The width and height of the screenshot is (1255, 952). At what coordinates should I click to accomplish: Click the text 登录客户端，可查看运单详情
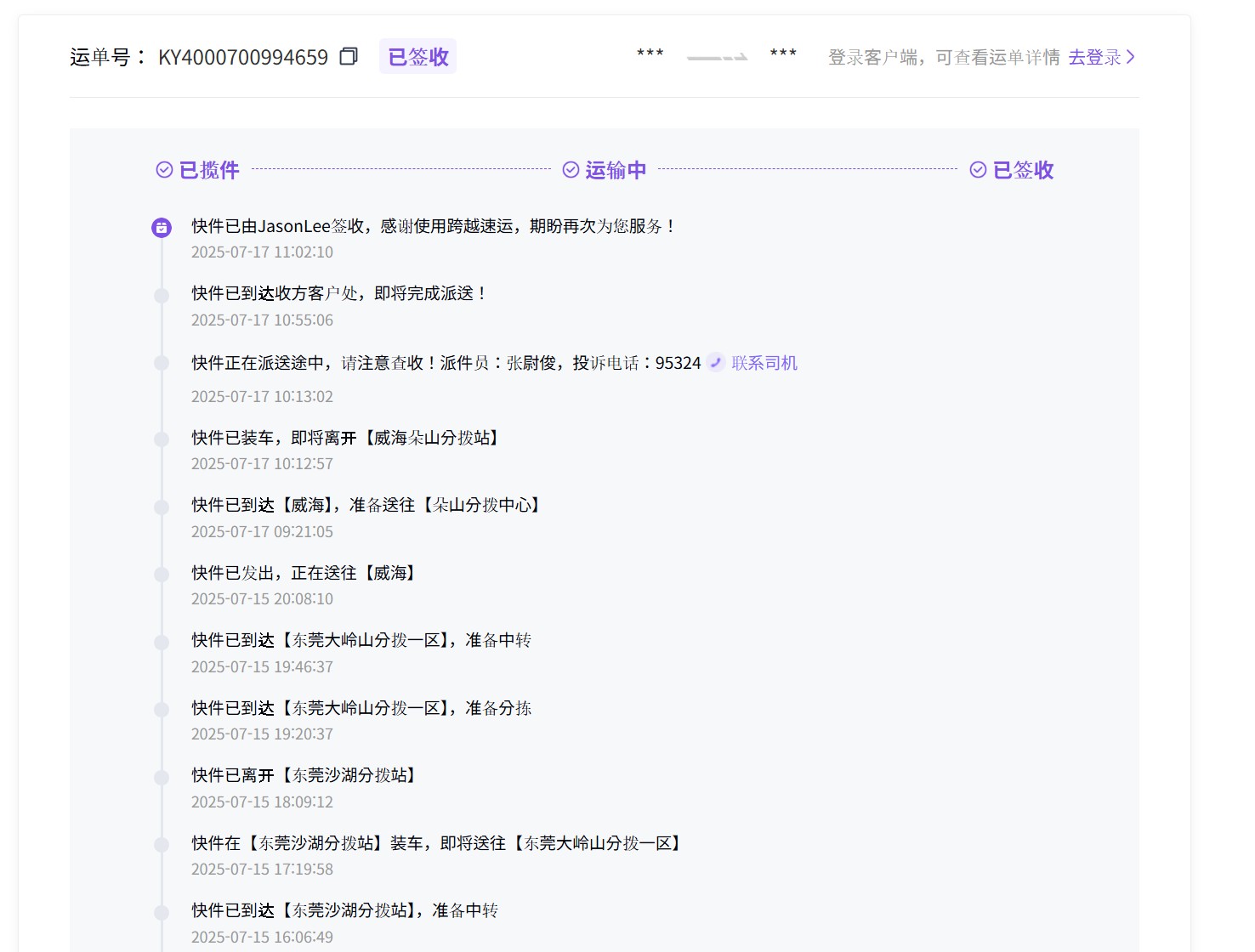tap(944, 57)
